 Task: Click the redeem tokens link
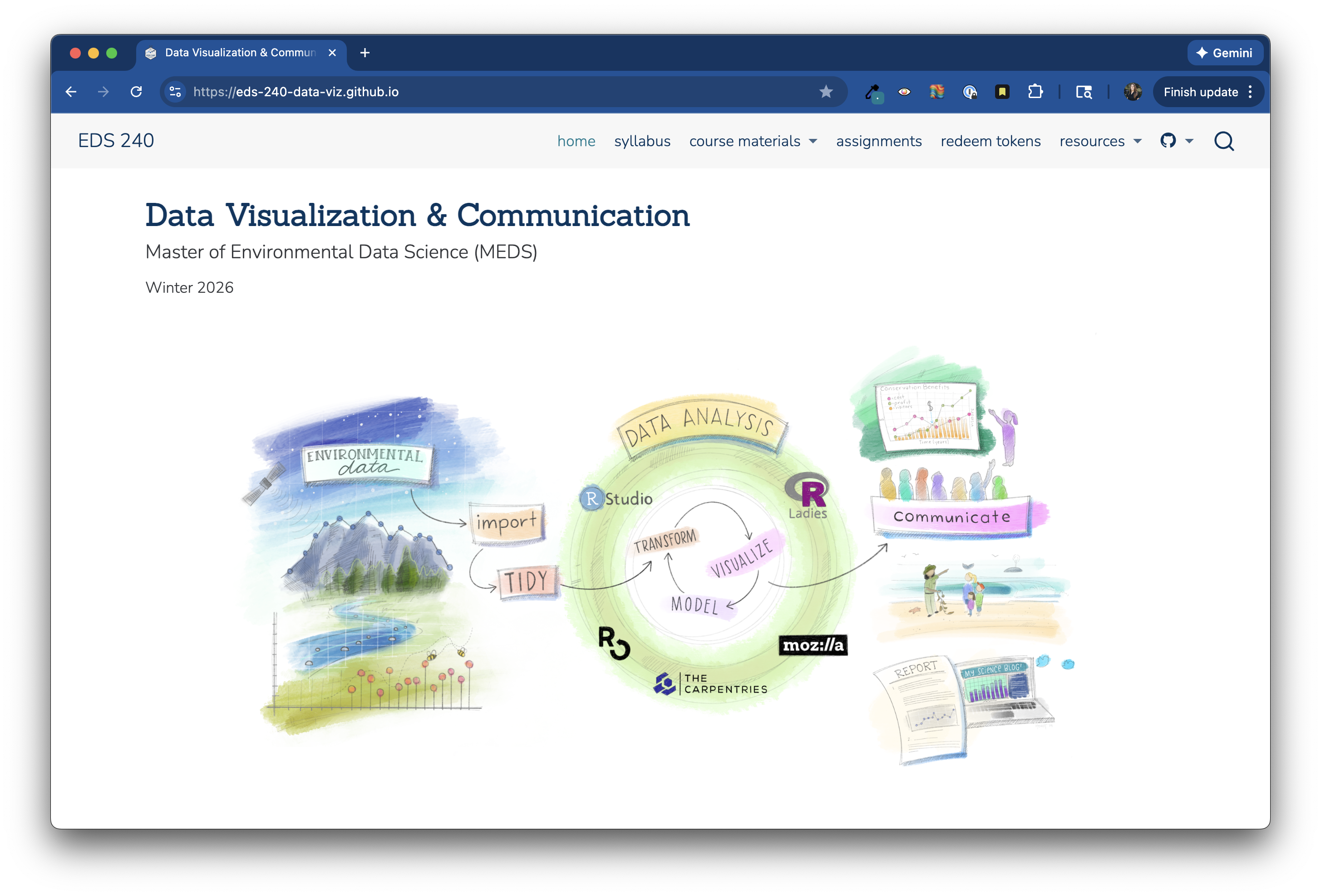point(990,141)
